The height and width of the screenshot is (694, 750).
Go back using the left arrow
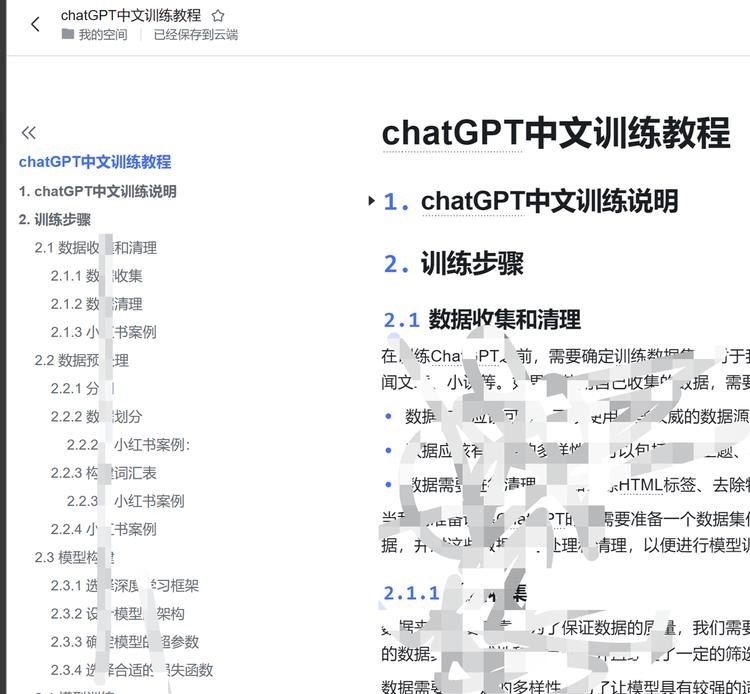(35, 24)
